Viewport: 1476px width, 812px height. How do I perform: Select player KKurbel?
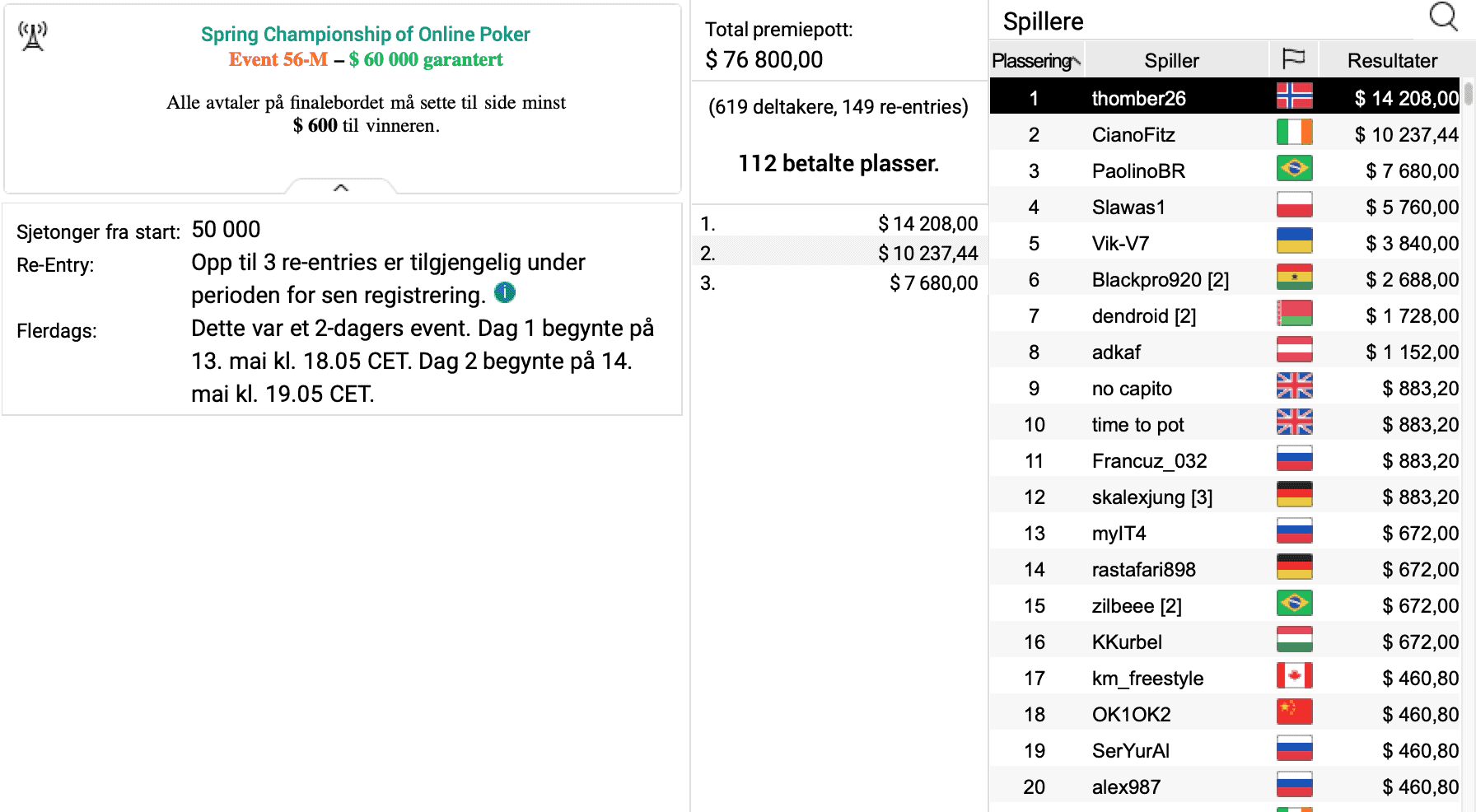(1127, 642)
